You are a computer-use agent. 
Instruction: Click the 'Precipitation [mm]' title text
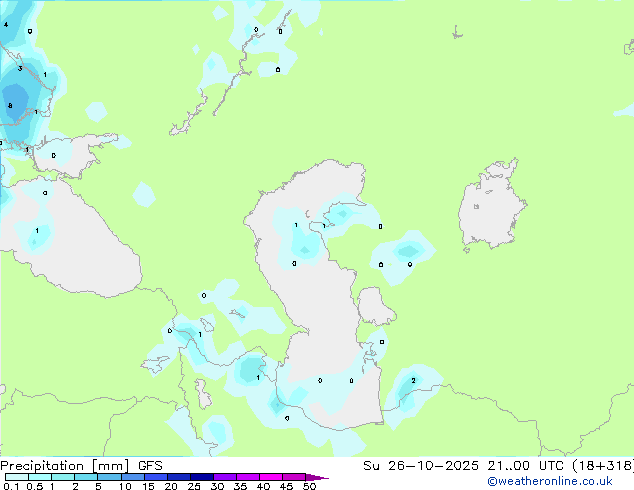click(x=65, y=466)
